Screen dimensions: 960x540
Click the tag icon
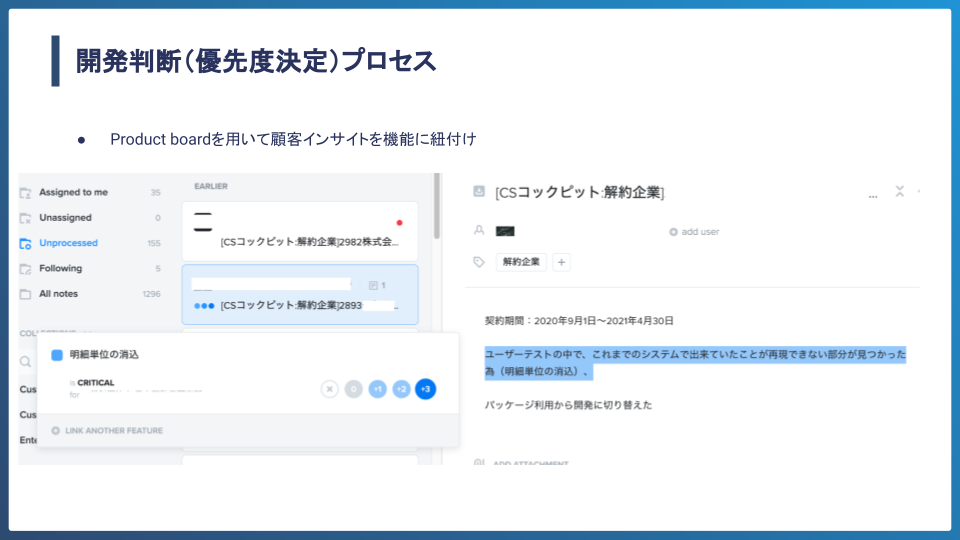click(x=479, y=262)
